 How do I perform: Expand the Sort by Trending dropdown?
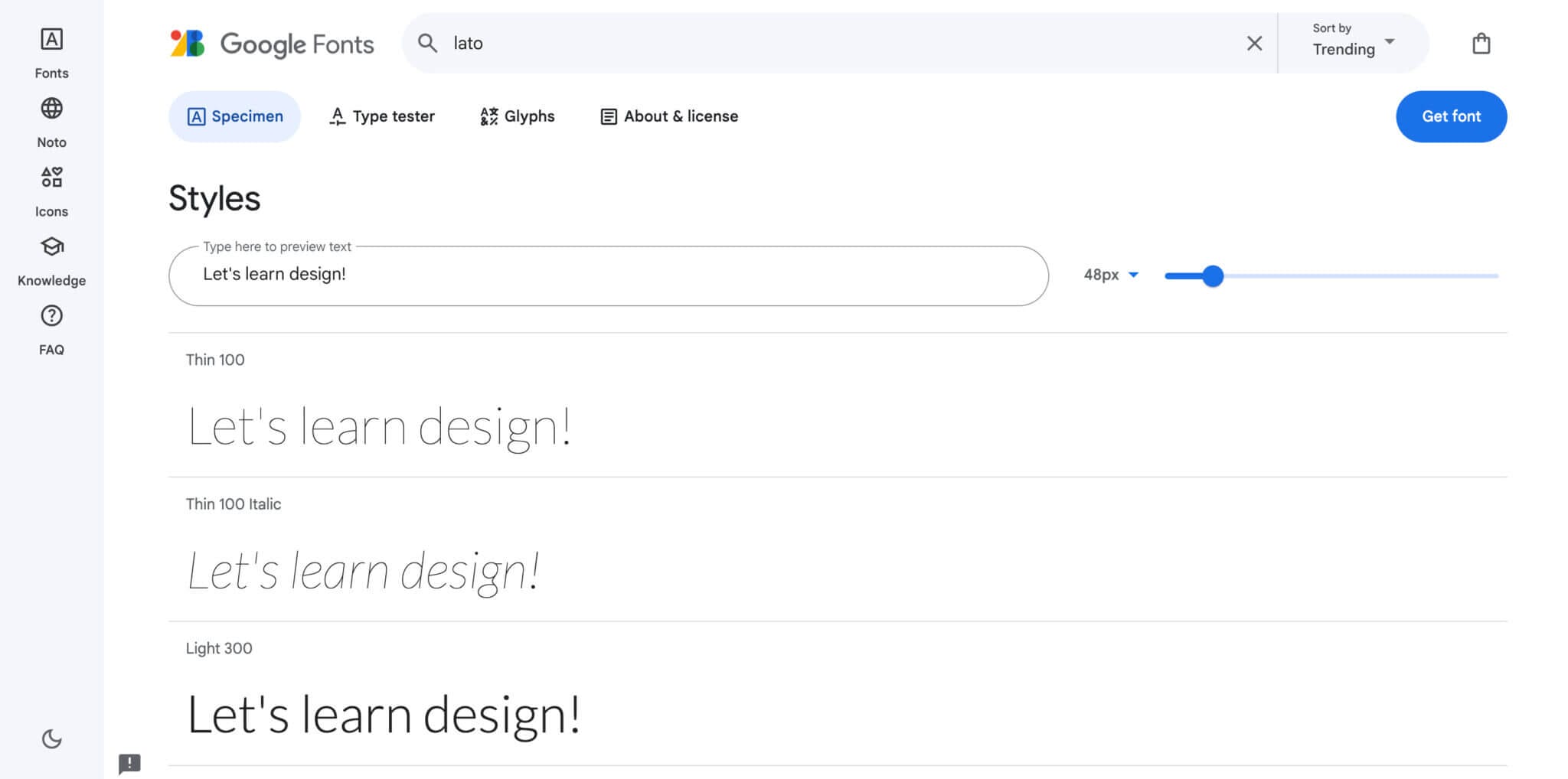click(1353, 42)
